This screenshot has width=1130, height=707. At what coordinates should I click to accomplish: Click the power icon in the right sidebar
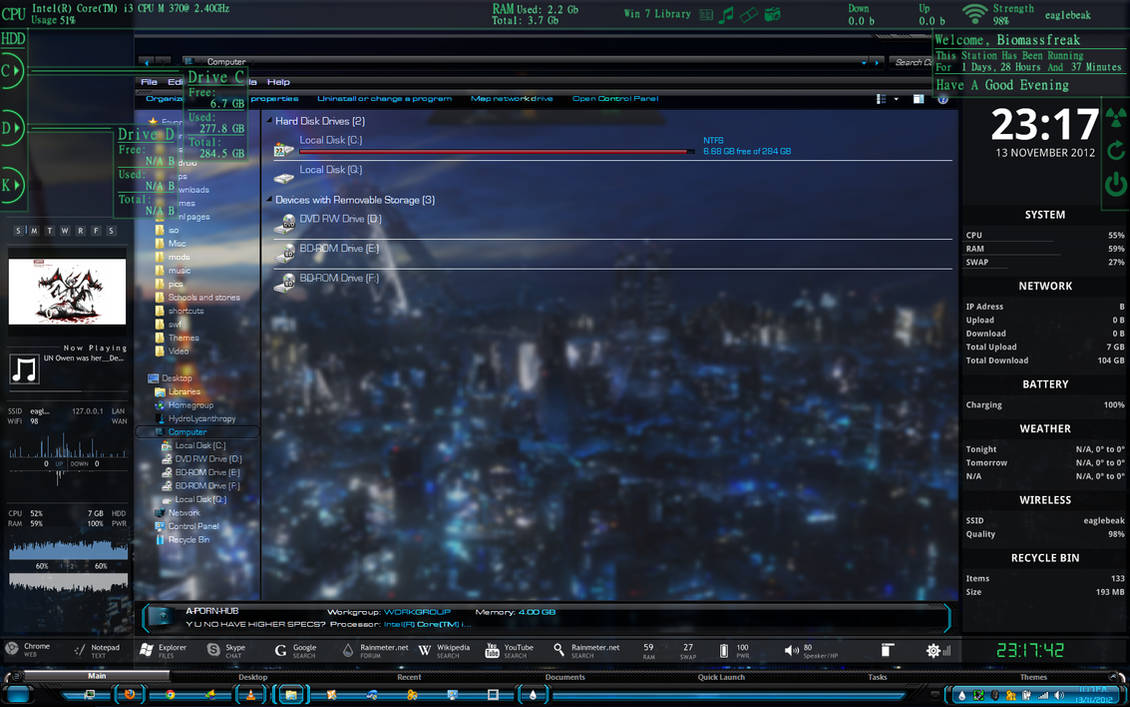pyautogui.click(x=1115, y=183)
